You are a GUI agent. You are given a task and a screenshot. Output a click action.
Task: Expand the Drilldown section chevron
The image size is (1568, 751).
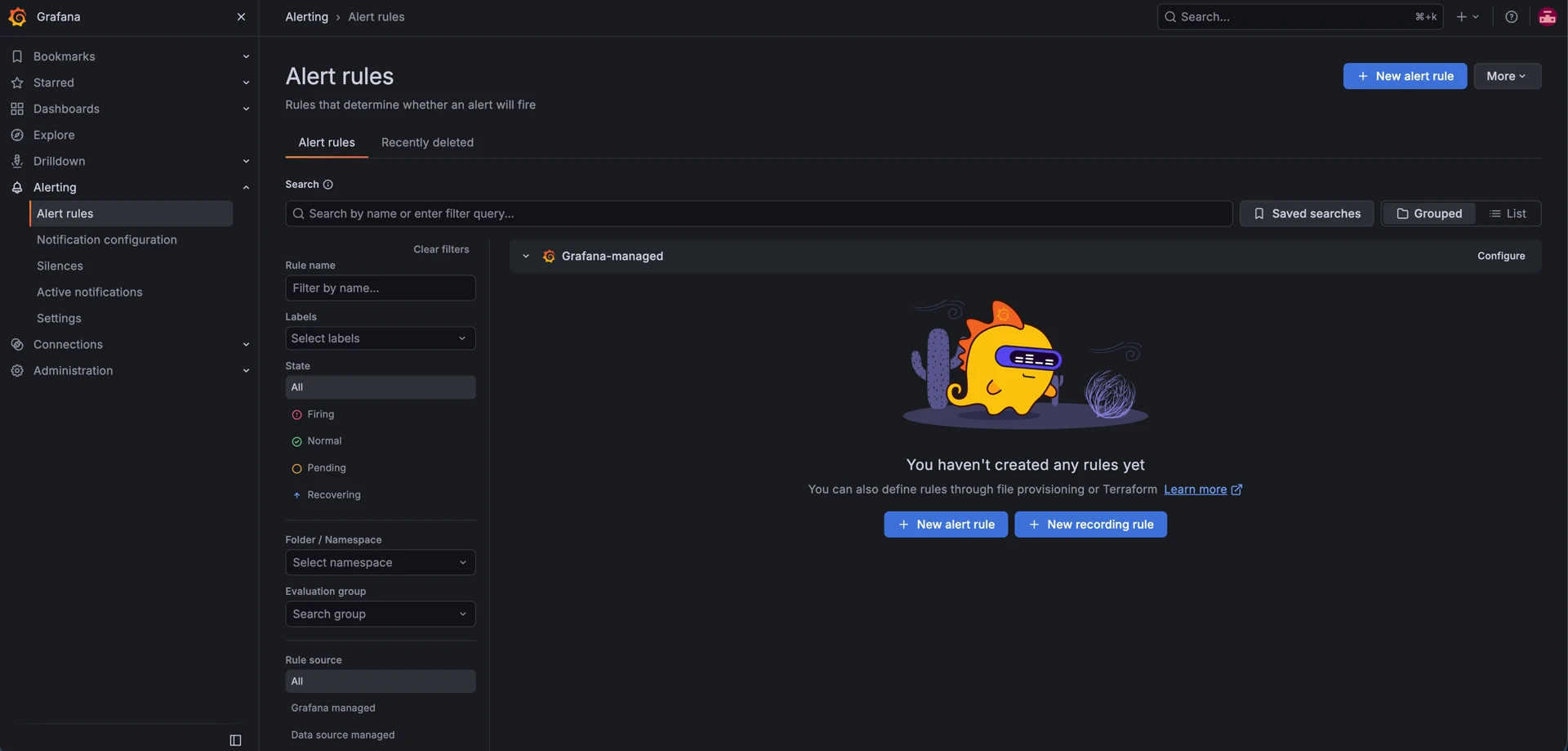coord(246,161)
